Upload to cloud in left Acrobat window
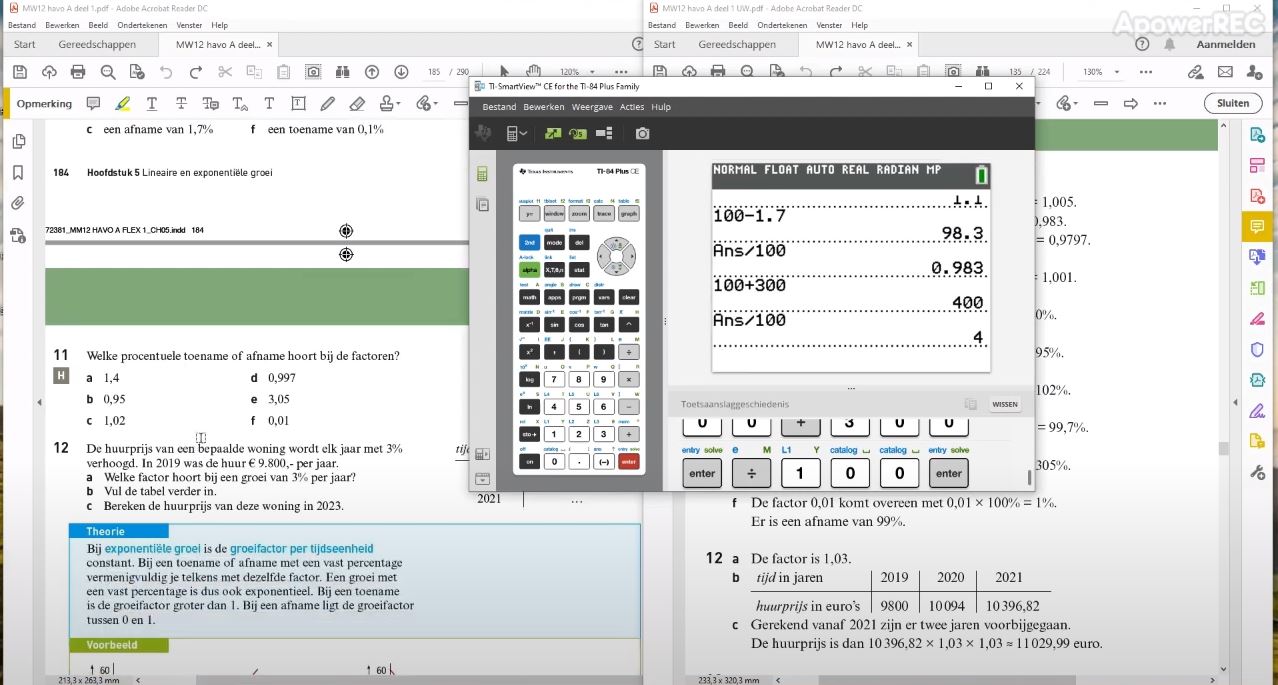The height and width of the screenshot is (685, 1278). (49, 71)
